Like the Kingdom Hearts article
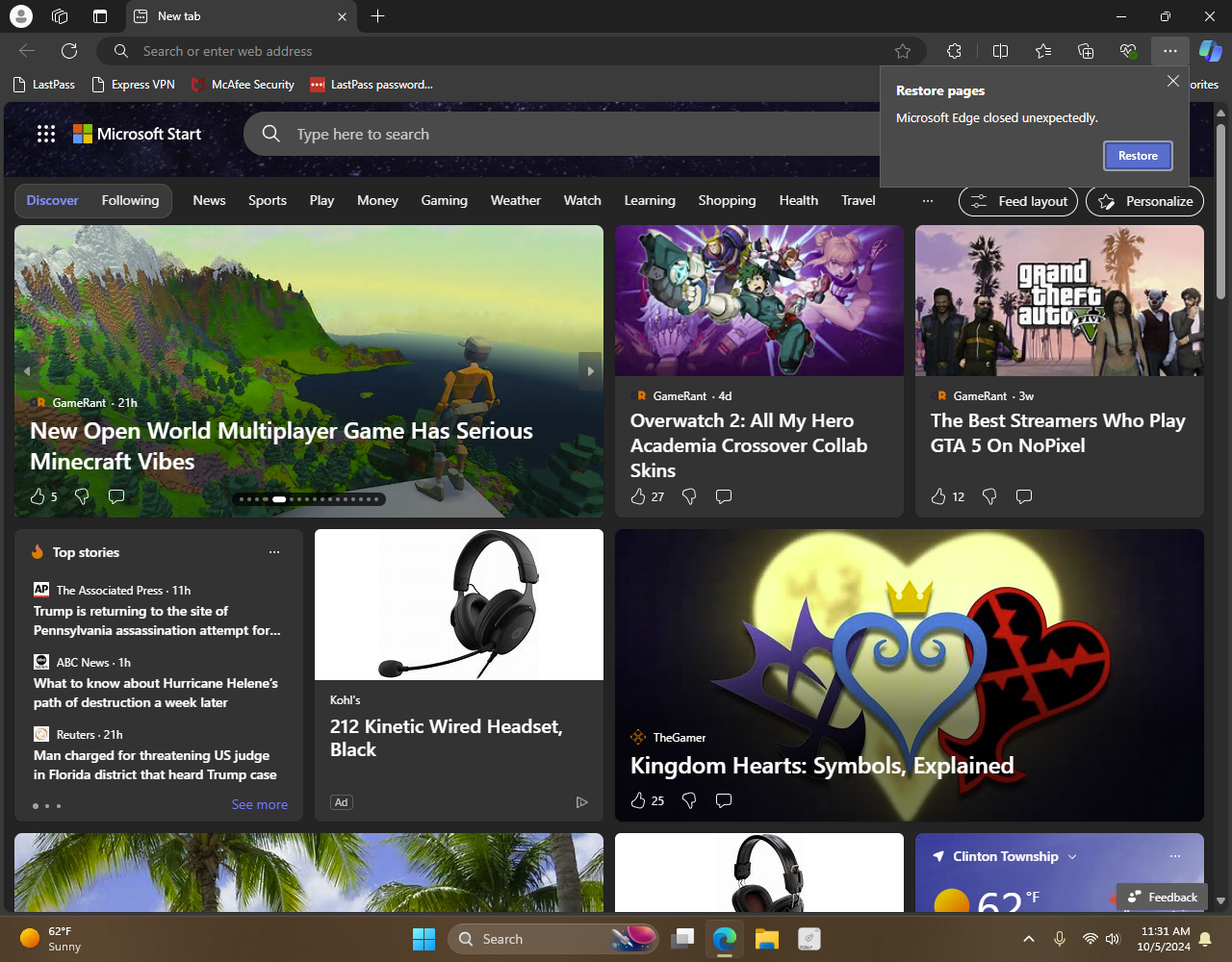The width and height of the screenshot is (1232, 962). pos(638,800)
